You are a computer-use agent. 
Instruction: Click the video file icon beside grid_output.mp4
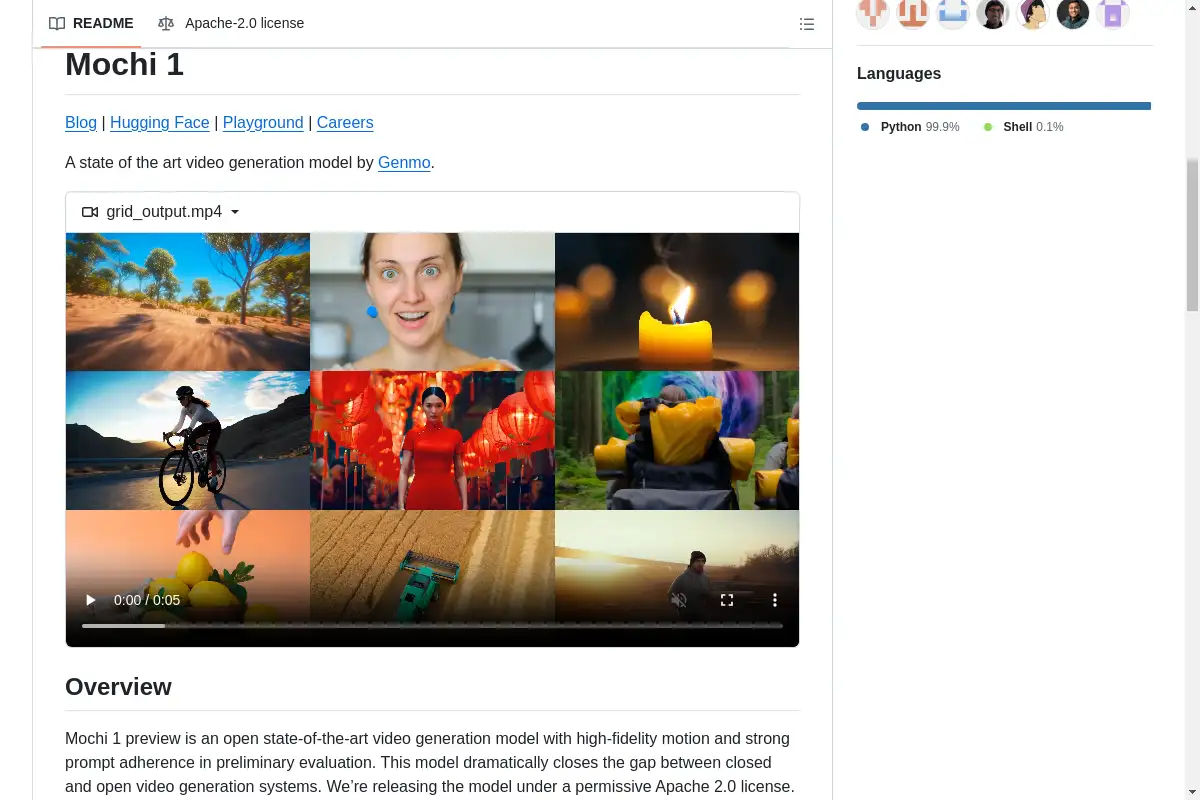coord(90,212)
